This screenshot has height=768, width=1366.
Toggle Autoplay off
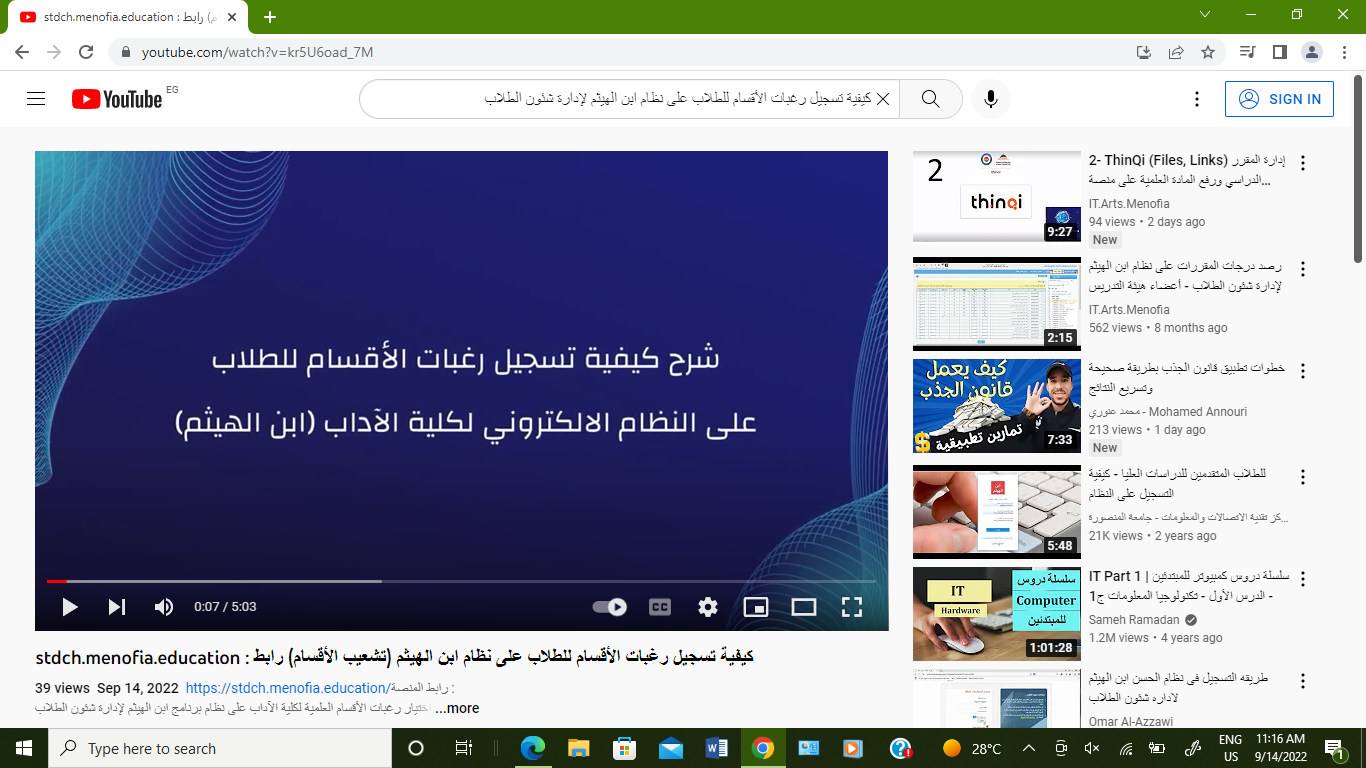pos(611,606)
